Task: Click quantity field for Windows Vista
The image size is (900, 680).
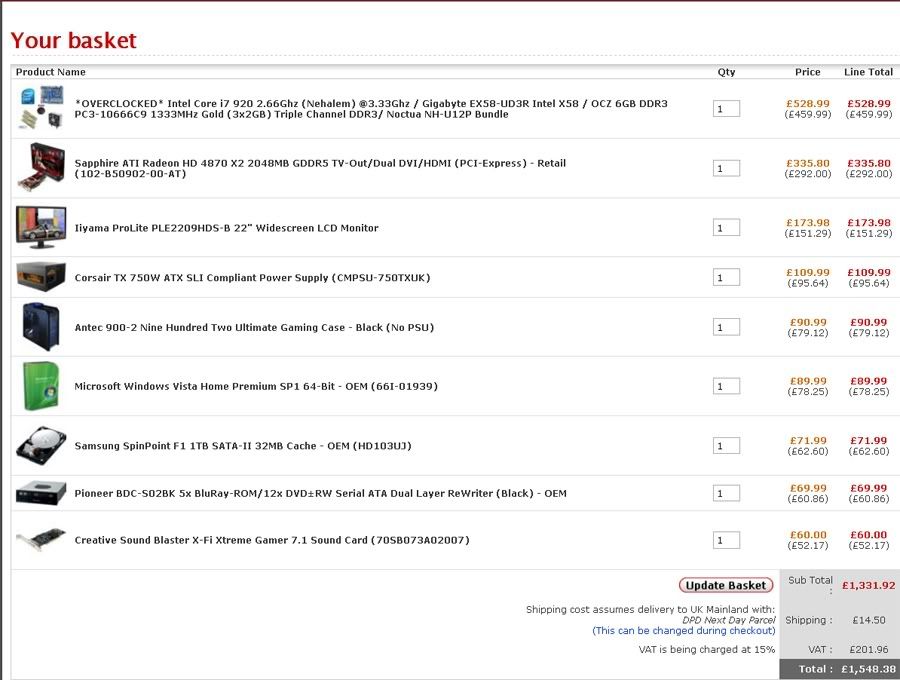Action: (x=726, y=386)
